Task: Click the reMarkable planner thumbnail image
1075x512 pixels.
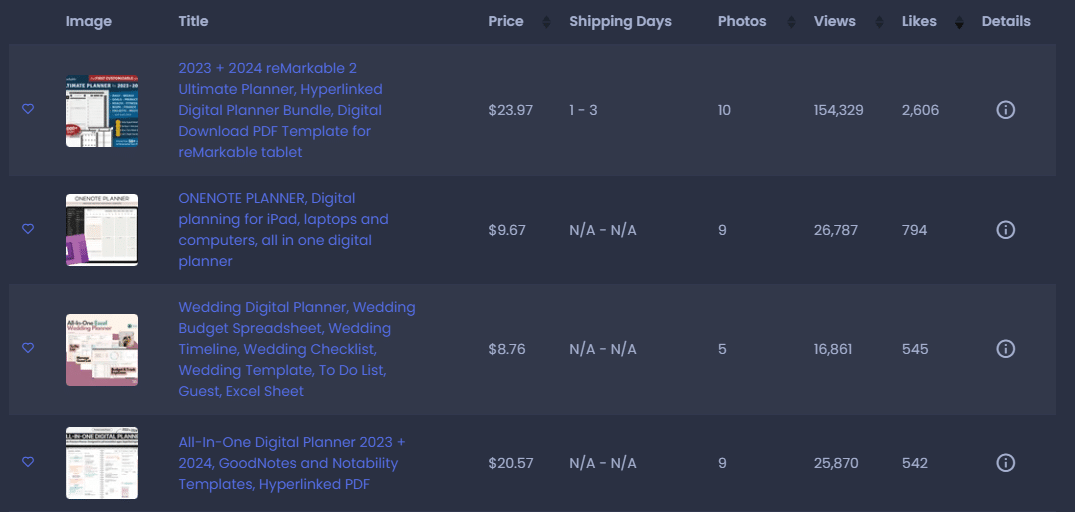Action: (102, 111)
